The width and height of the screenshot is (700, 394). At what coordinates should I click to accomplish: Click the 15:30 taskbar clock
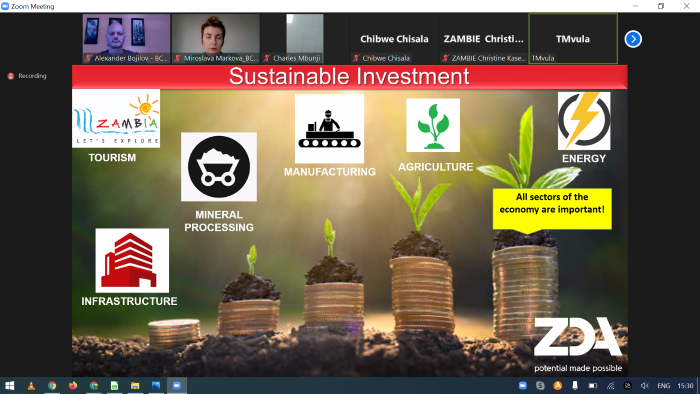point(685,386)
